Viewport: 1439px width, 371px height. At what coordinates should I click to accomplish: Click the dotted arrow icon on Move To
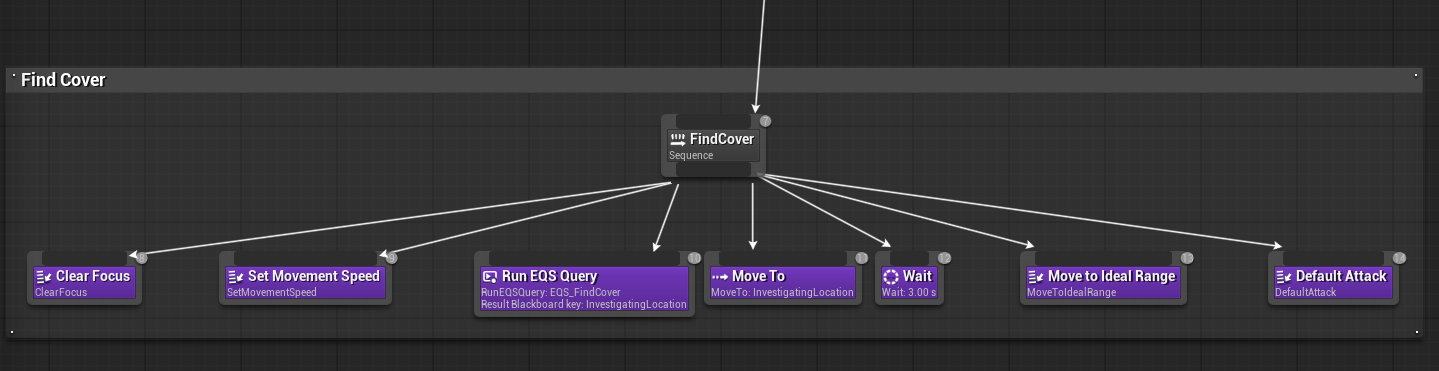pyautogui.click(x=719, y=277)
